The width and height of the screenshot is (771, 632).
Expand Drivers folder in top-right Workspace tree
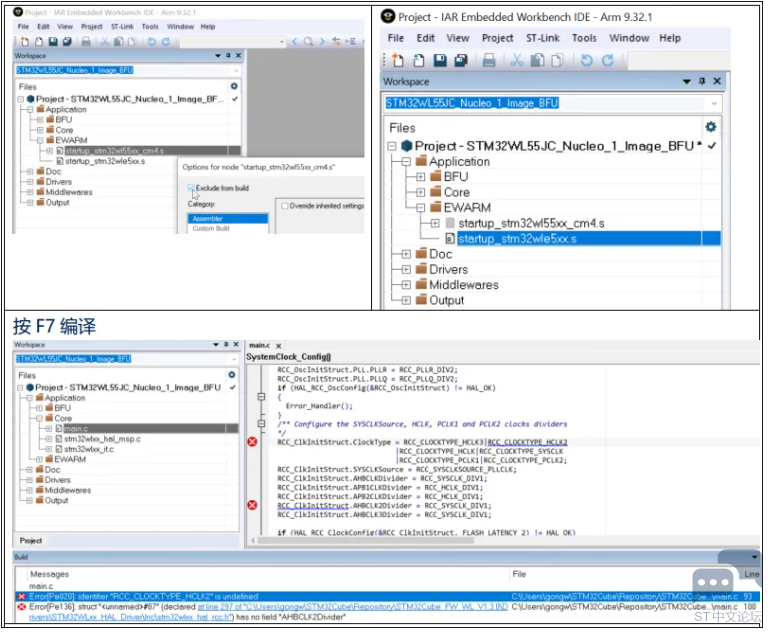tap(406, 270)
